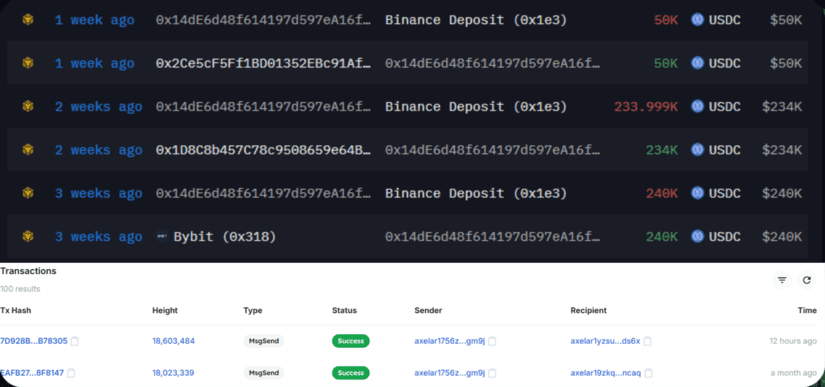Click the USDC coin icon in the 0x1D8C8b45 row
This screenshot has height=387, width=825.
(x=698, y=150)
